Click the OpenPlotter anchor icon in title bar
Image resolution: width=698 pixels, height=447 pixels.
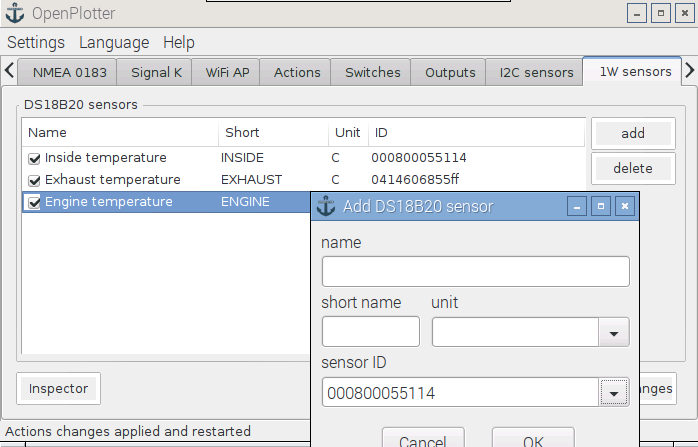coord(15,13)
